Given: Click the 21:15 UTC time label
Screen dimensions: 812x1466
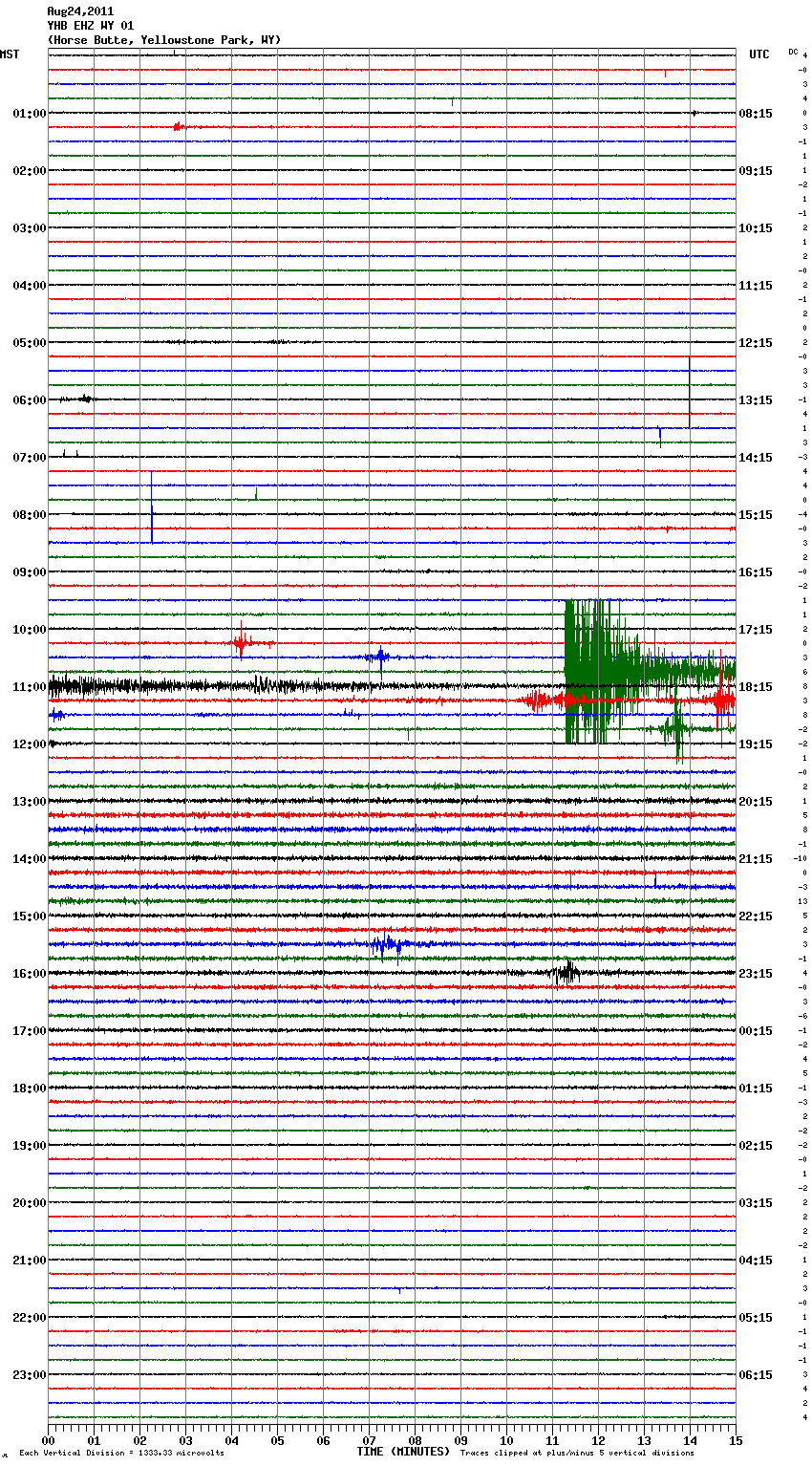Looking at the screenshot, I should (756, 859).
